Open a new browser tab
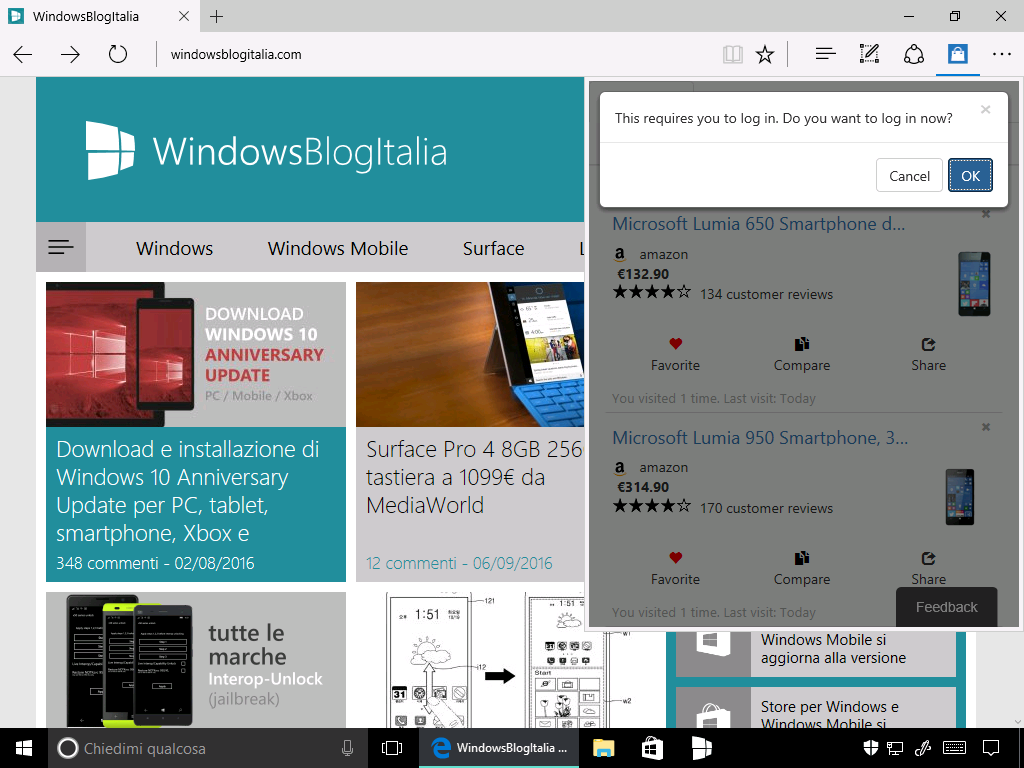 (217, 16)
